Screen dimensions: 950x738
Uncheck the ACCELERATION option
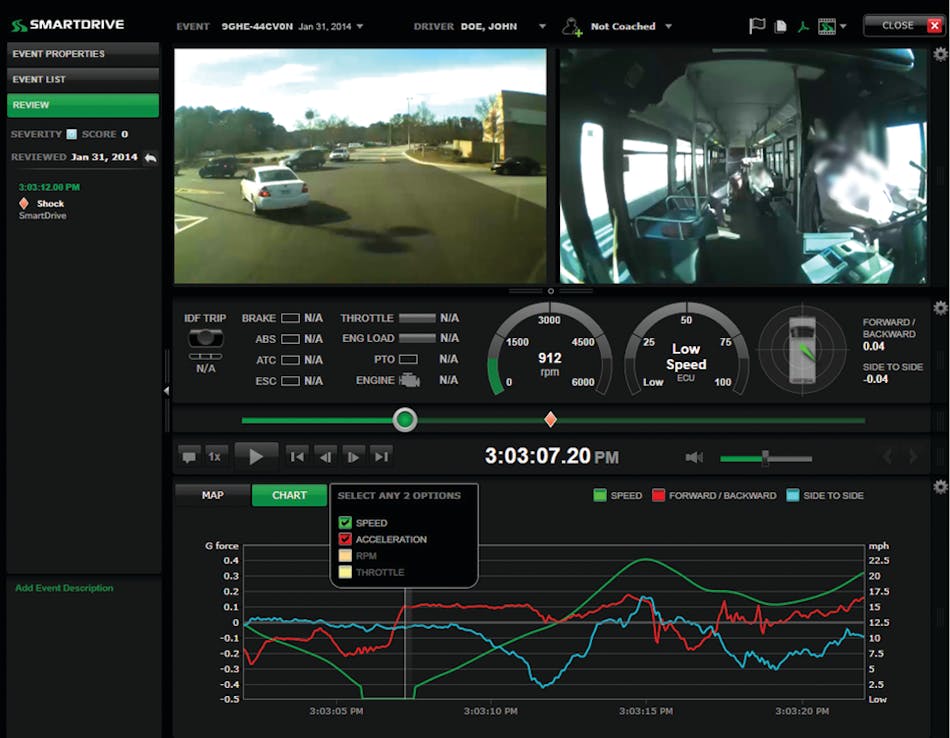point(346,539)
